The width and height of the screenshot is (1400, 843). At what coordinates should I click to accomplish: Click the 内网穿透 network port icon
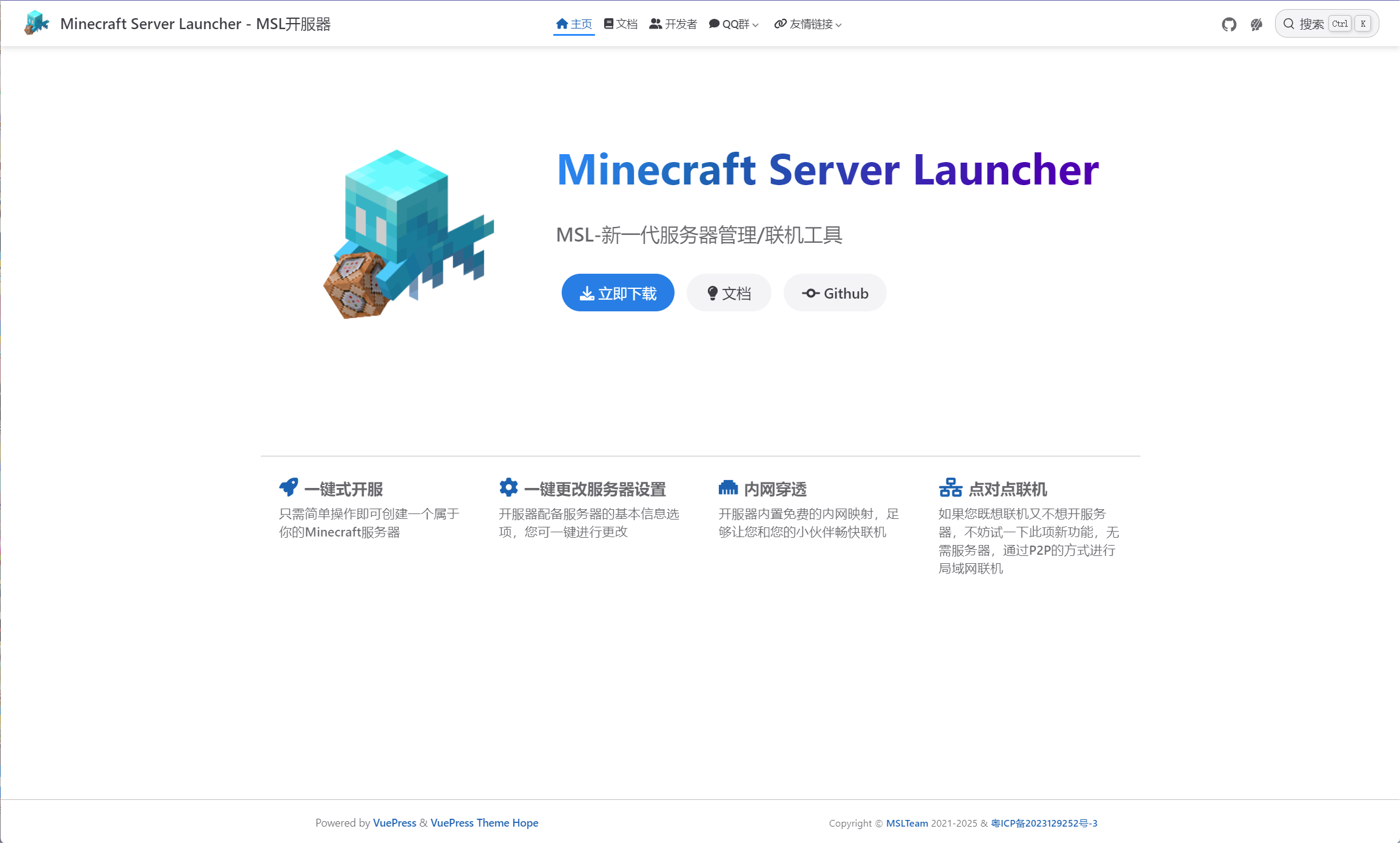(x=728, y=487)
